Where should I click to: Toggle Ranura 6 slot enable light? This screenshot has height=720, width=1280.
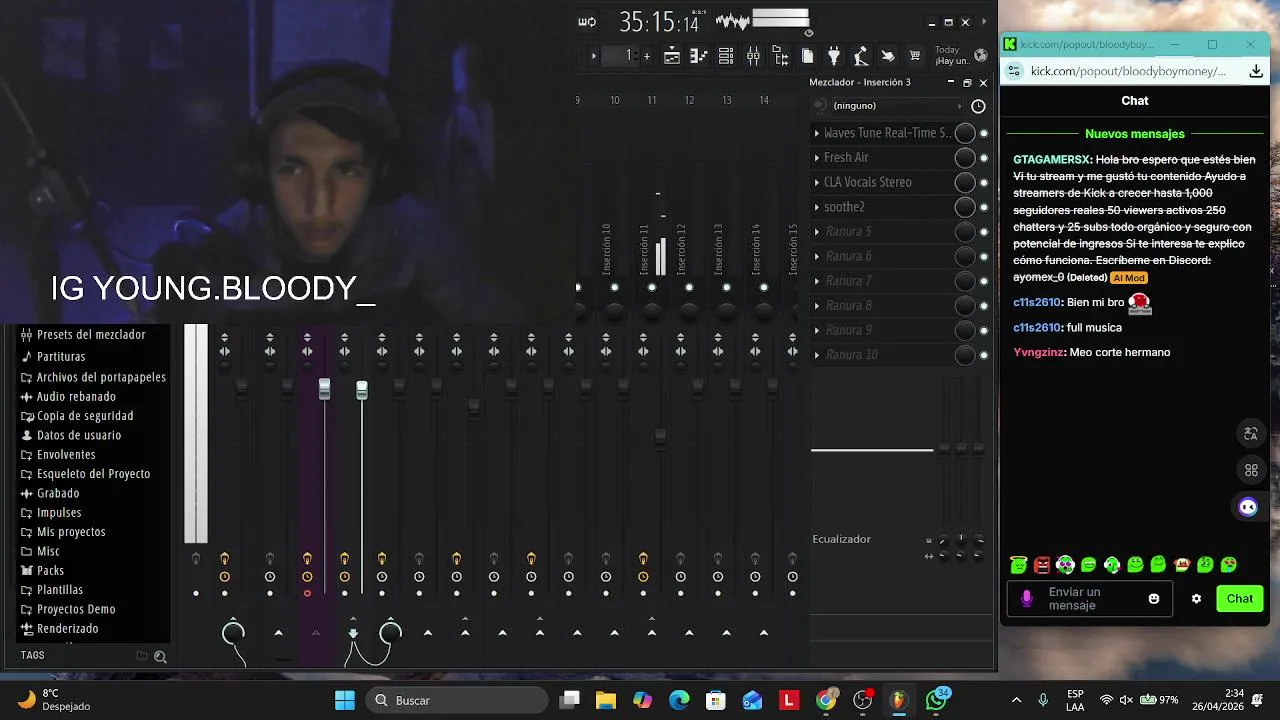click(984, 256)
